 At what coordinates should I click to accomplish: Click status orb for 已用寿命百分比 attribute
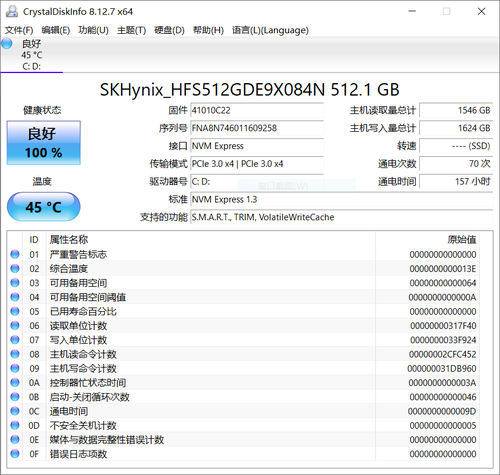pyautogui.click(x=15, y=311)
